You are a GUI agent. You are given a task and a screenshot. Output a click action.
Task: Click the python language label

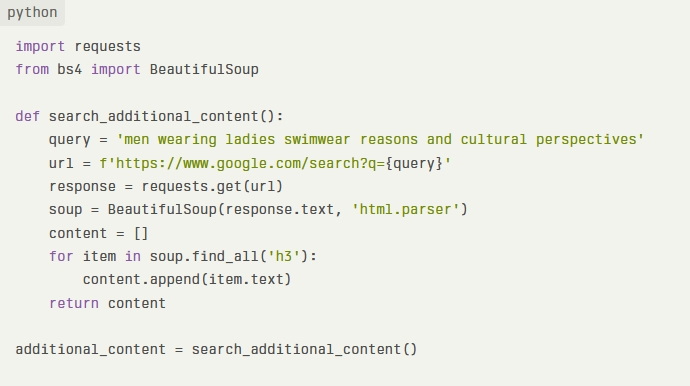[x=32, y=12]
